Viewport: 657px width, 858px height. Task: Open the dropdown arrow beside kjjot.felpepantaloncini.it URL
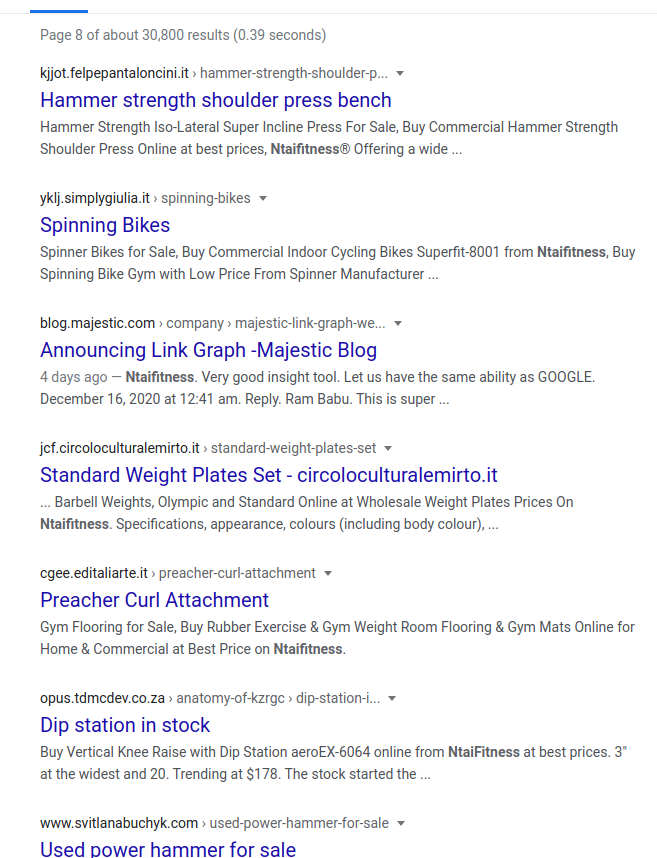(x=400, y=73)
